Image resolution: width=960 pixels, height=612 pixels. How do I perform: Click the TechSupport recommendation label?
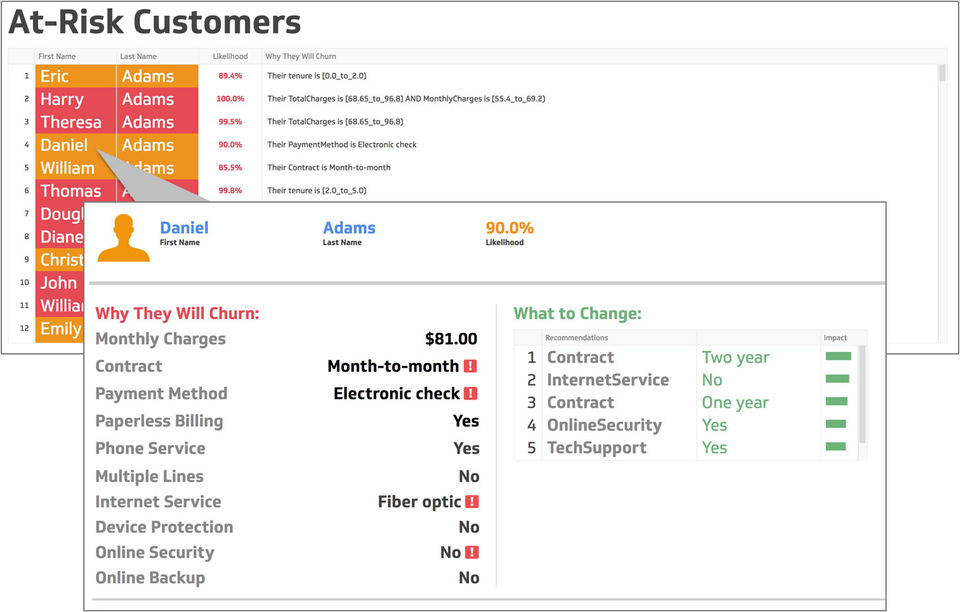point(596,447)
